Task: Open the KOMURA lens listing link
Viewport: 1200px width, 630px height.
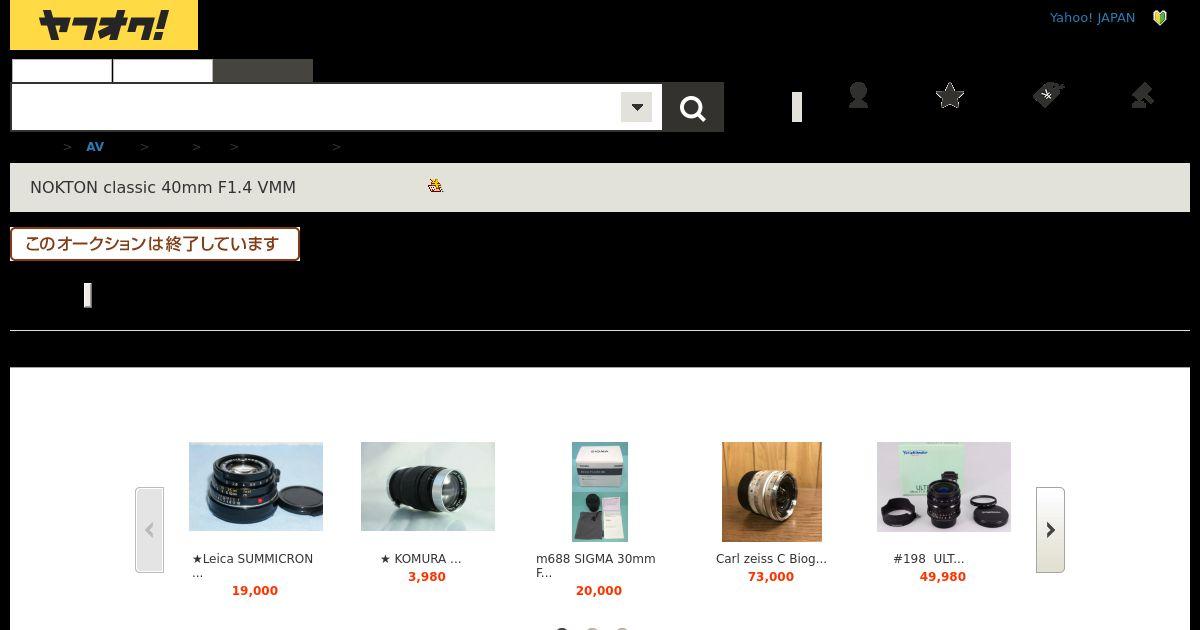Action: click(x=421, y=559)
